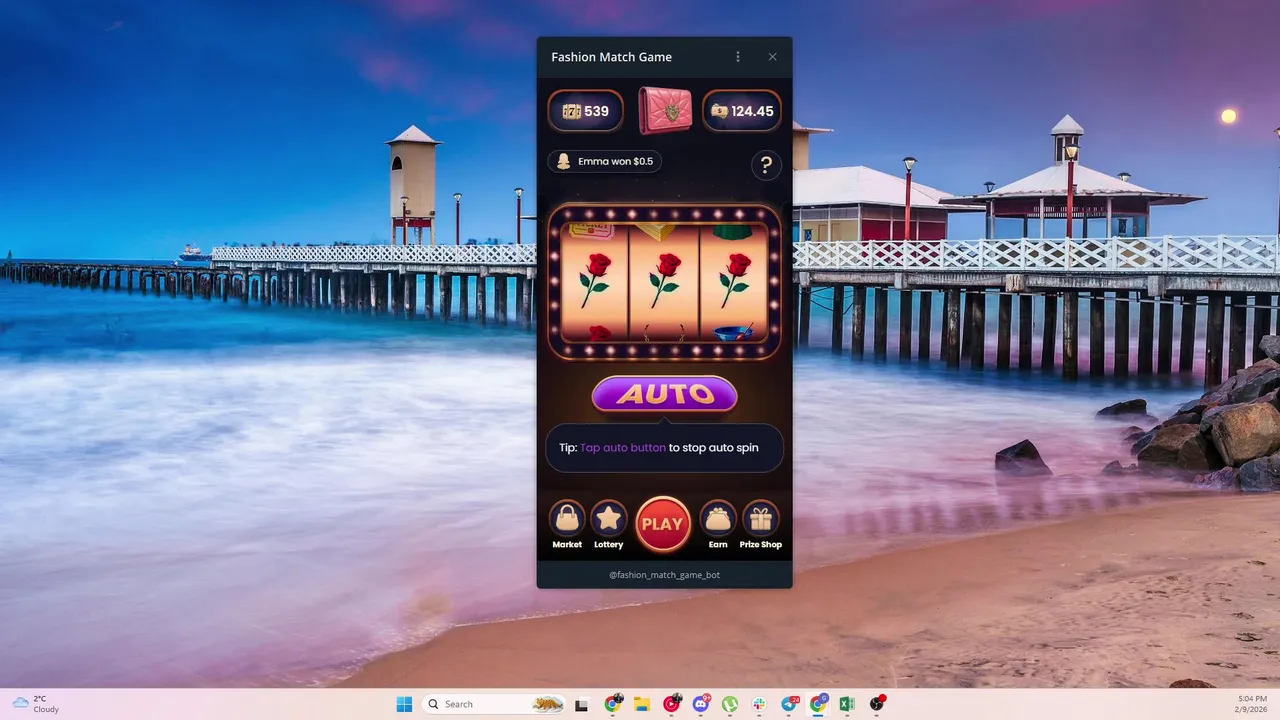This screenshot has width=1280, height=720.
Task: Tap the left slot reel rose
Action: coord(595,280)
